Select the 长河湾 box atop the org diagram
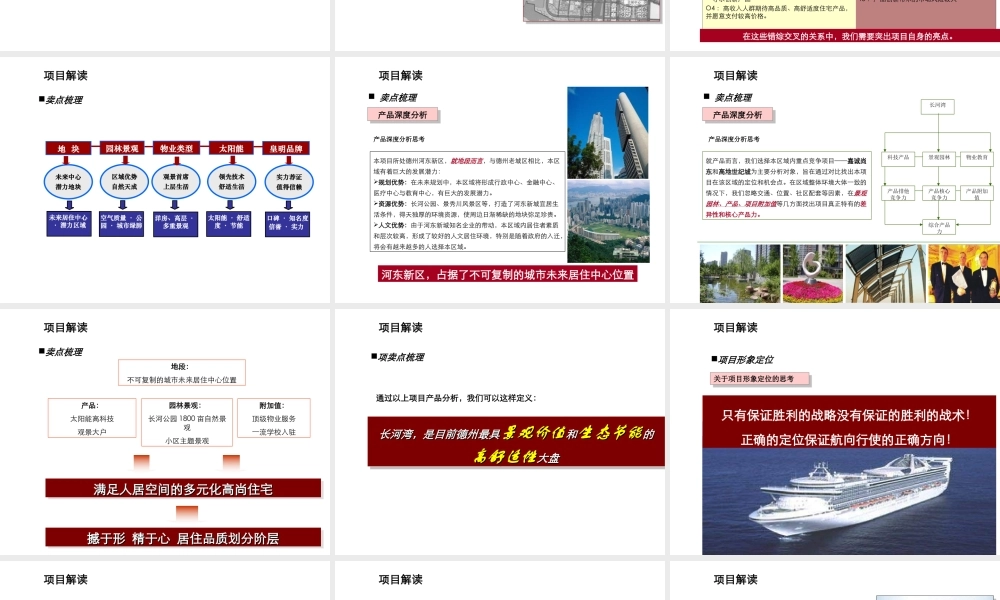The width and height of the screenshot is (1000, 600). [x=937, y=105]
